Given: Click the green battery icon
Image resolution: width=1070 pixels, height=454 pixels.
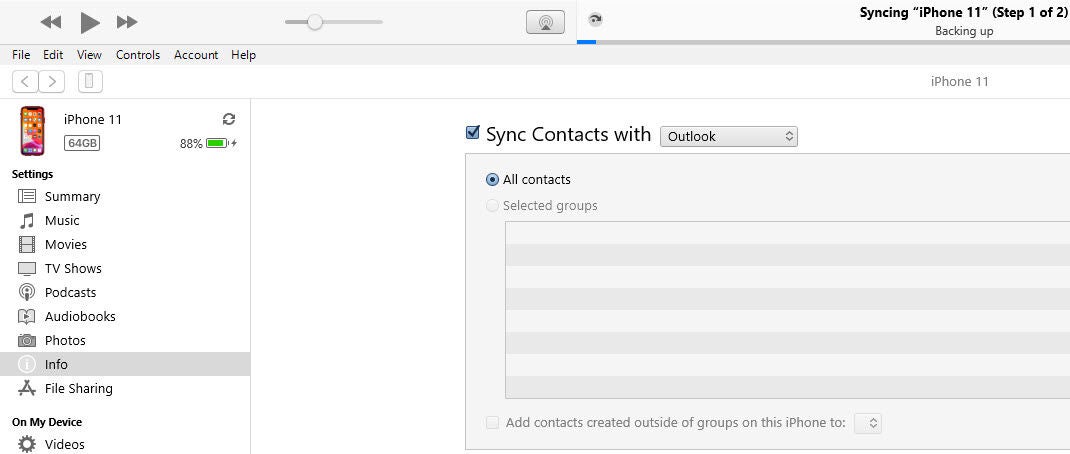Looking at the screenshot, I should pyautogui.click(x=217, y=143).
